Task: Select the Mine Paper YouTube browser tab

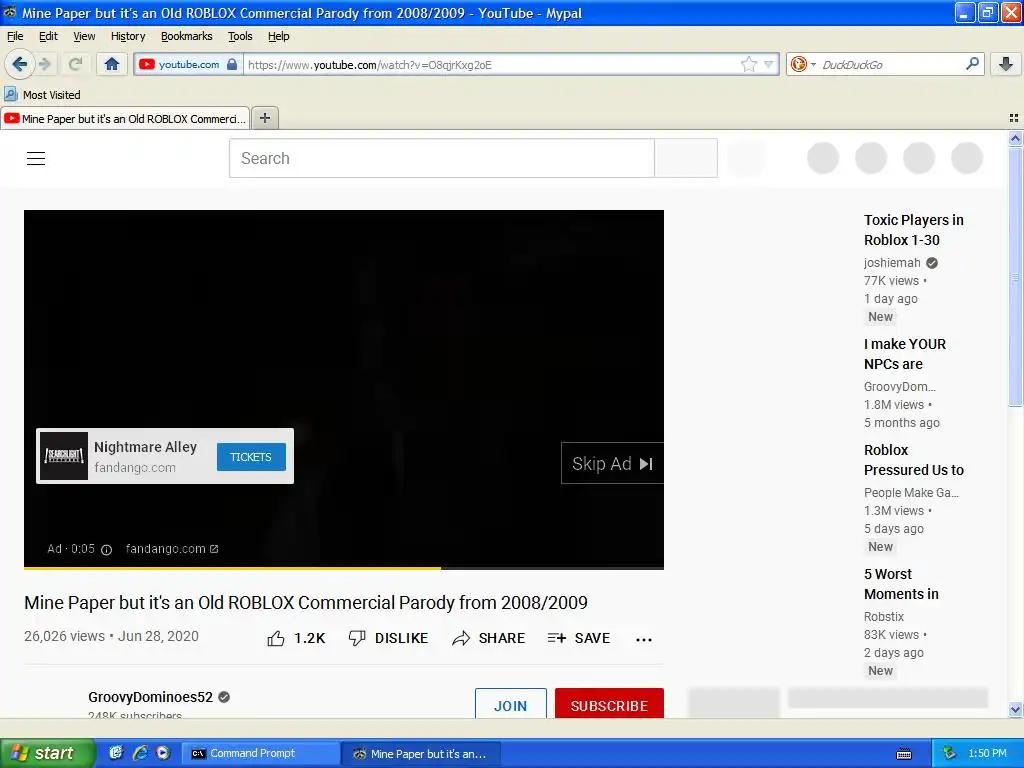Action: [125, 119]
